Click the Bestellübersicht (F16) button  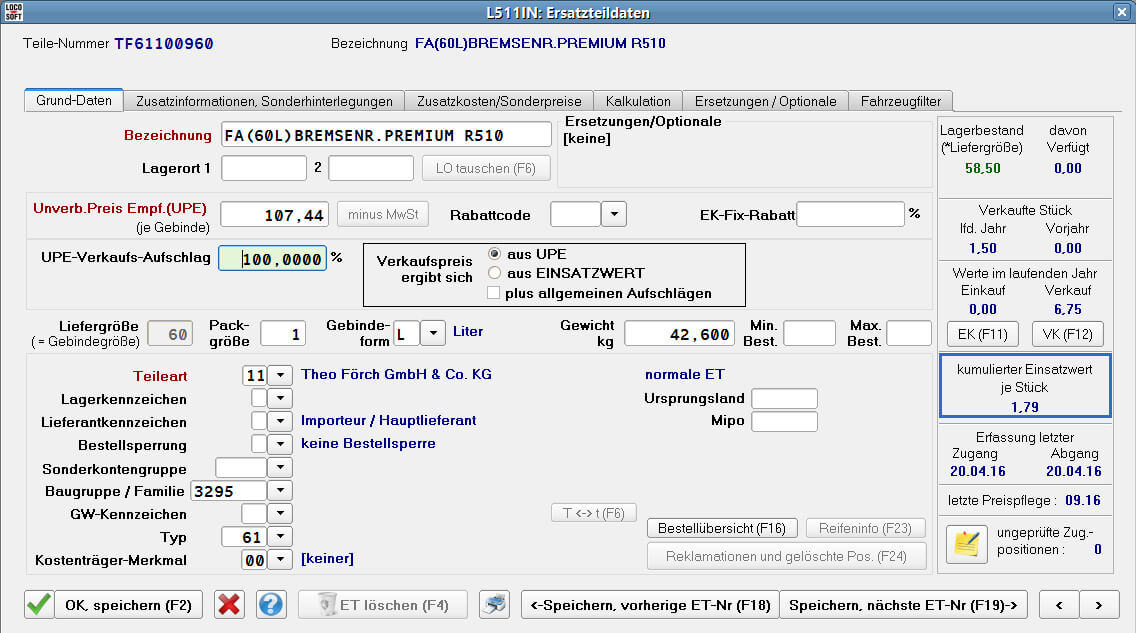(722, 528)
